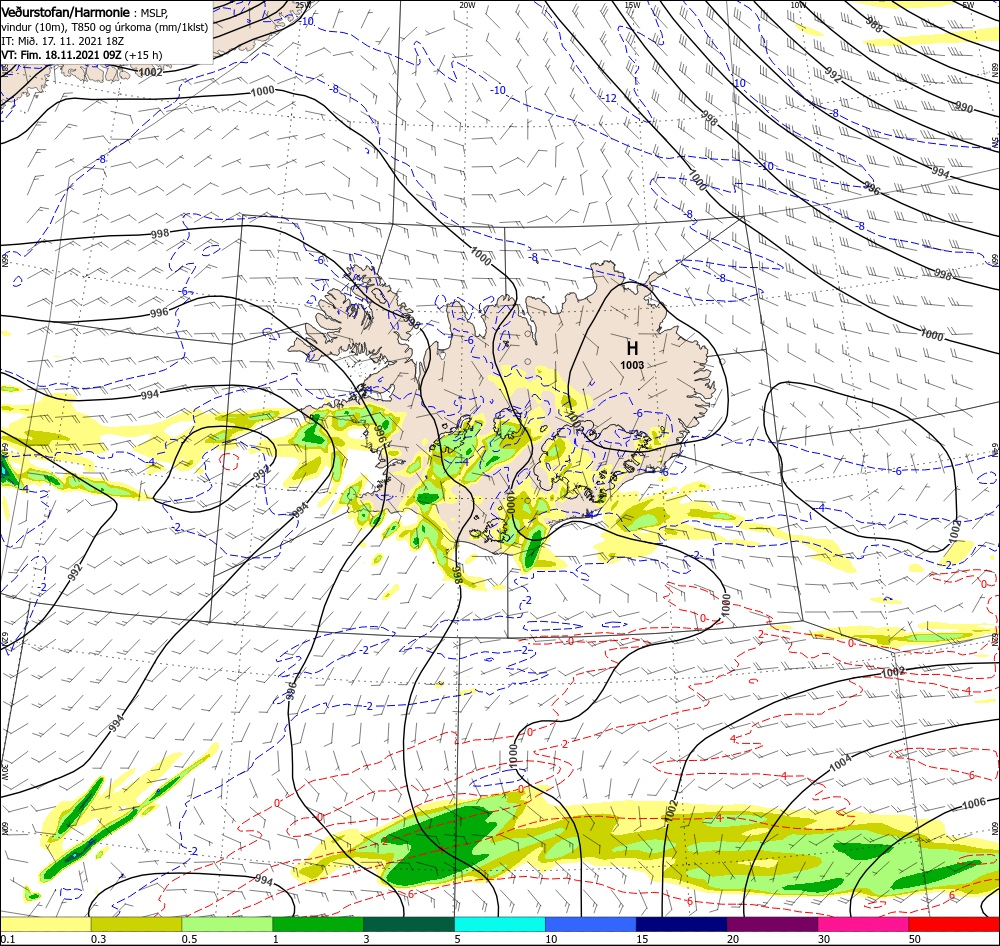Screen dimensions: 1000x946
Task: Click the '1004' isobar label
Action: point(840,762)
